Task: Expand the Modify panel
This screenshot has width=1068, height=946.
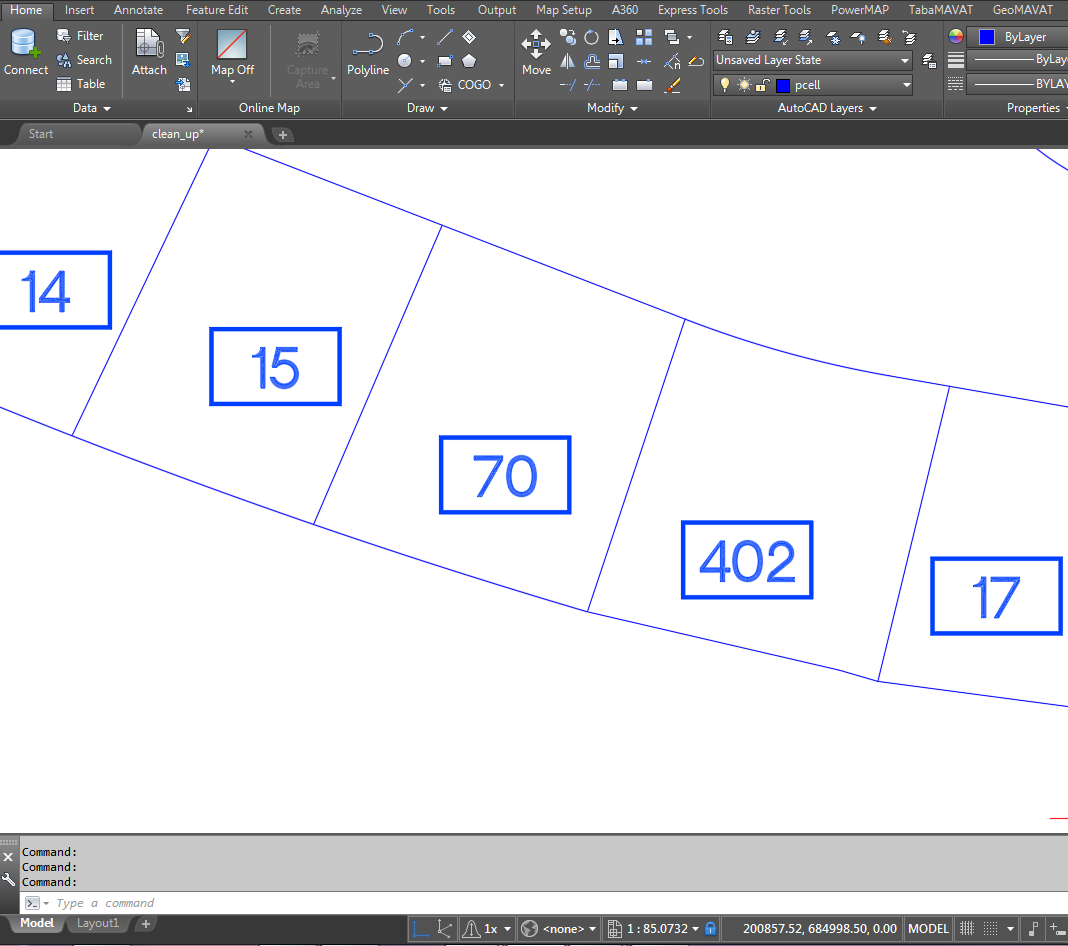Action: (612, 108)
